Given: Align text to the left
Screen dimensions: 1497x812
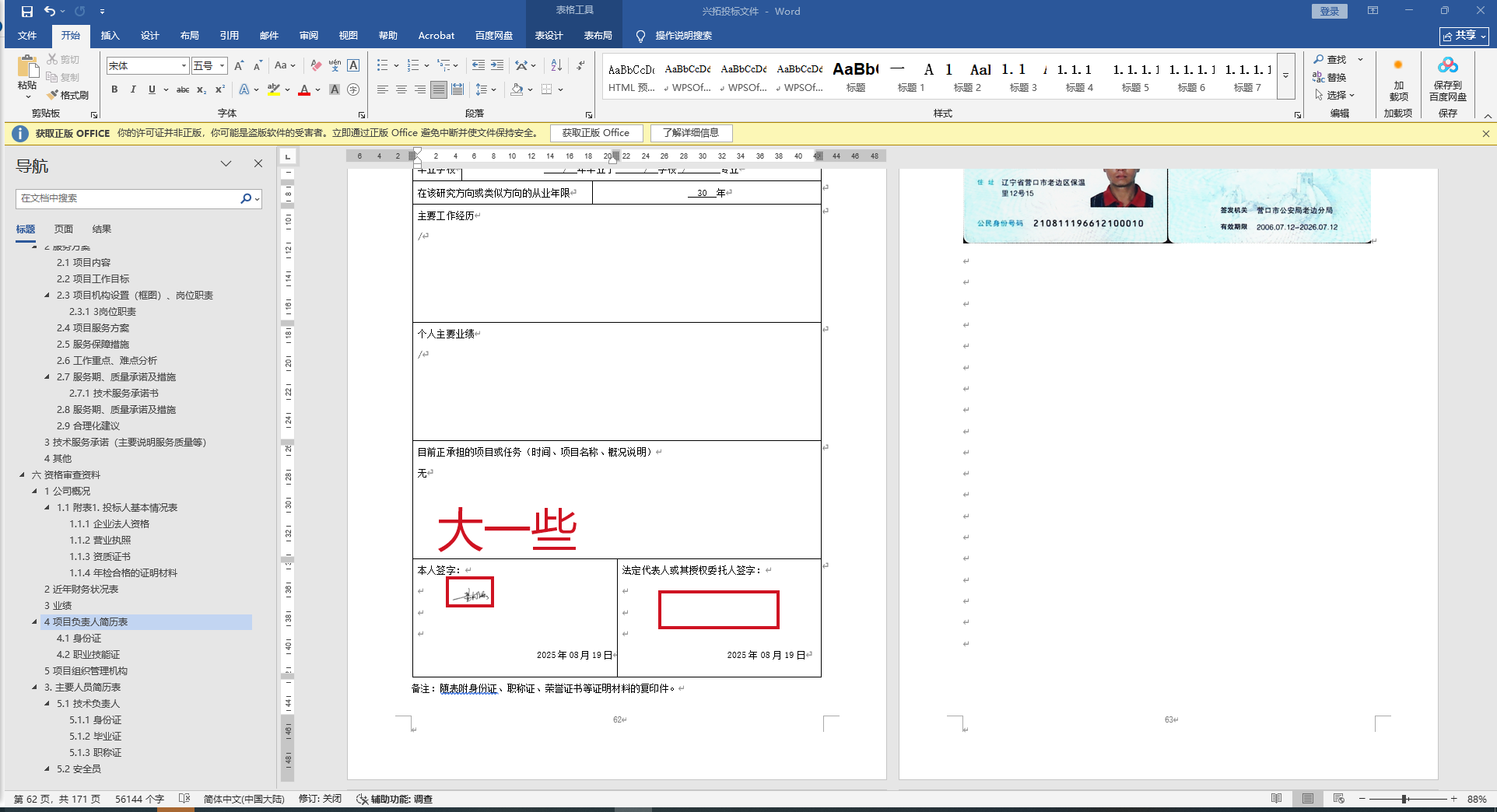Looking at the screenshot, I should pos(383,89).
